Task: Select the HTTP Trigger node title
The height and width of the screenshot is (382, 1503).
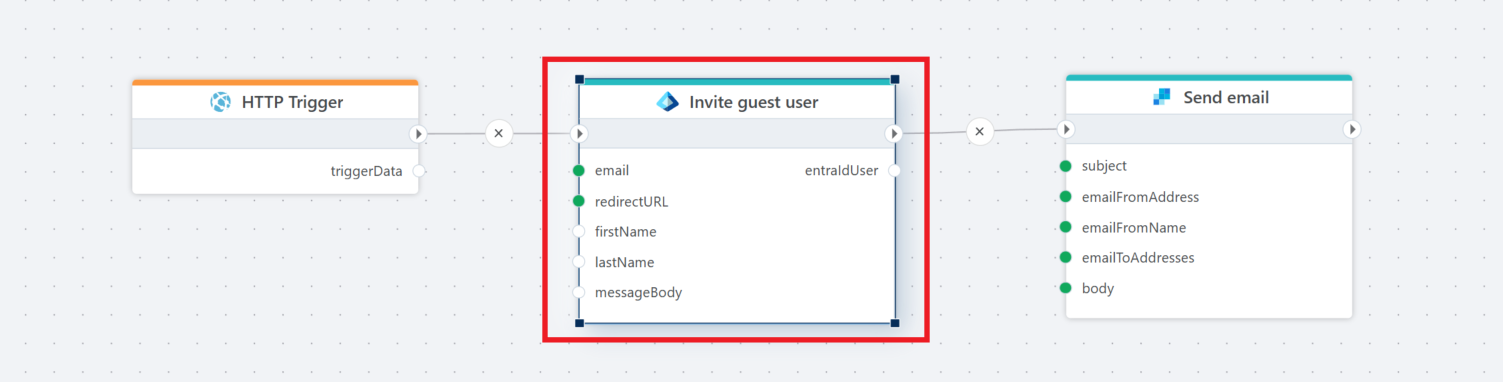Action: coord(292,102)
